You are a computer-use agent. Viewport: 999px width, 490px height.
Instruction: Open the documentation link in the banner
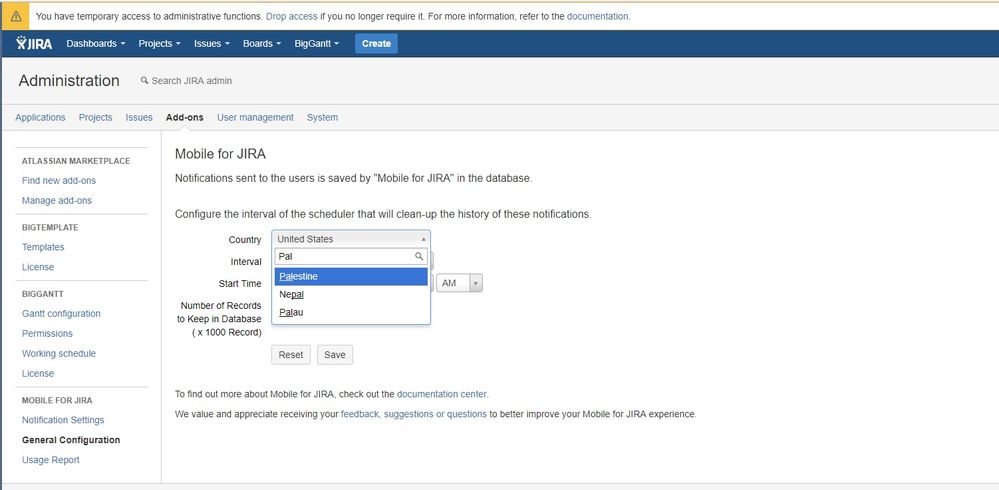(598, 17)
